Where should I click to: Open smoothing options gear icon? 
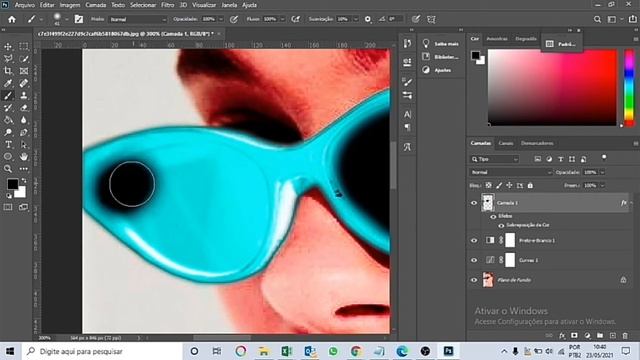(x=368, y=19)
